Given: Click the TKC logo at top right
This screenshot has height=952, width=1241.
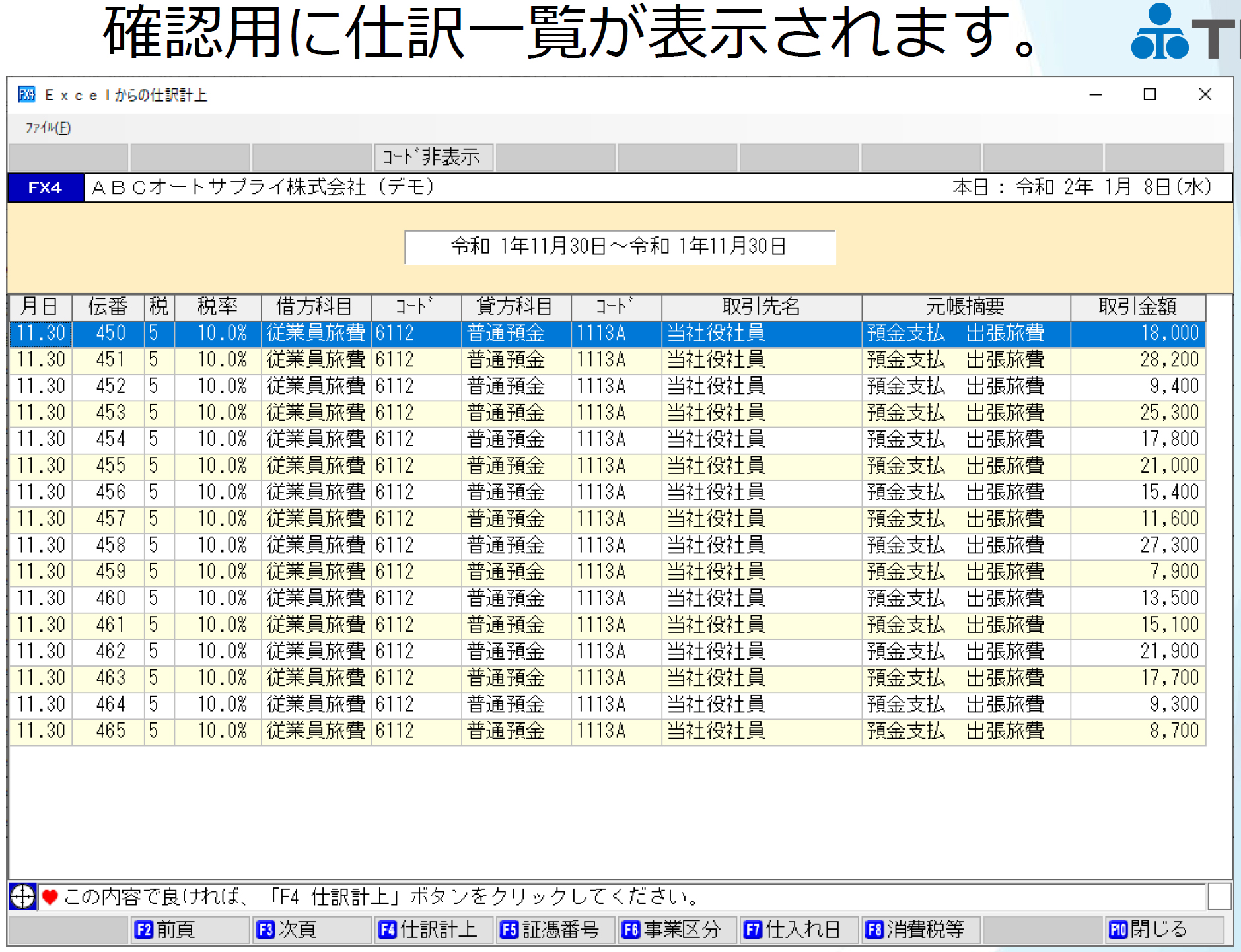Looking at the screenshot, I should coord(1160,30).
